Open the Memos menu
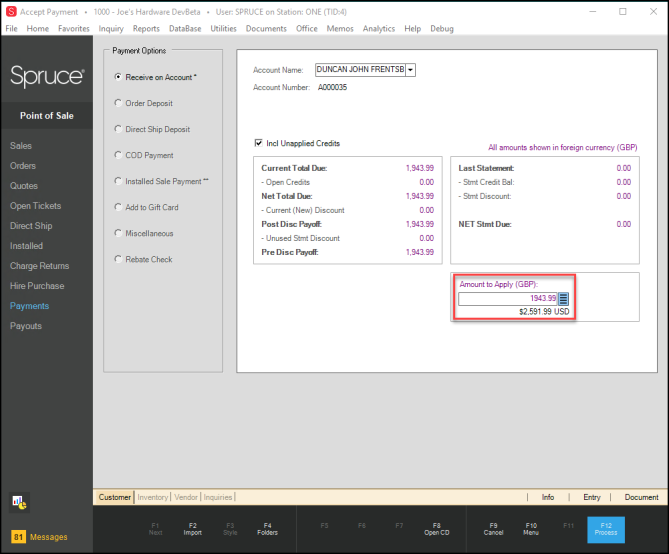Image resolution: width=669 pixels, height=554 pixels. coord(340,29)
